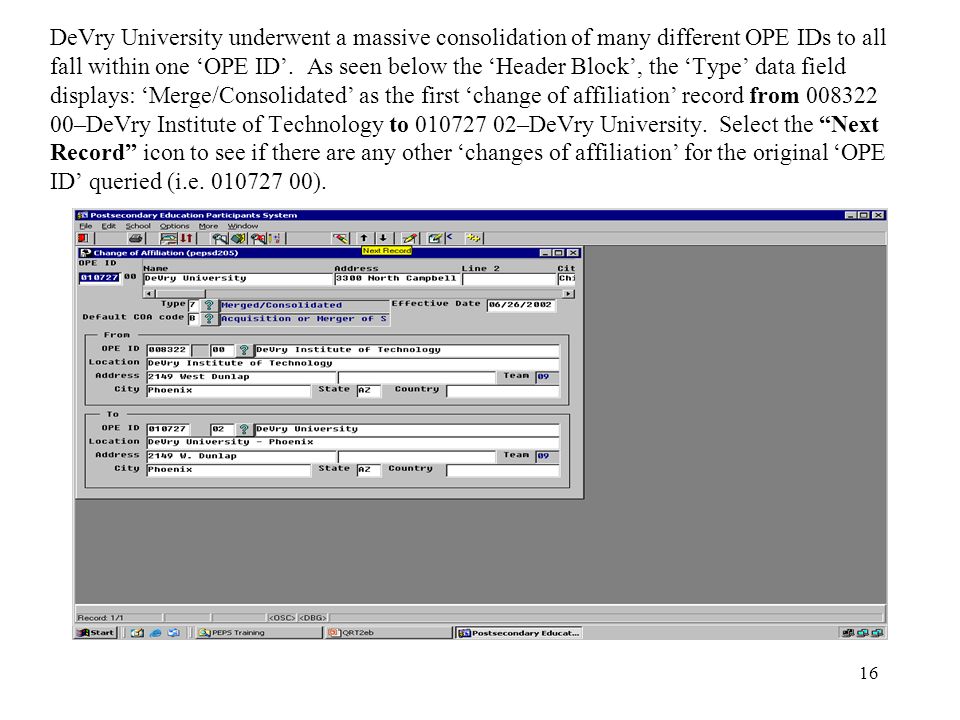Click the To section empty Country field
The height and width of the screenshot is (720, 960).
(x=503, y=470)
